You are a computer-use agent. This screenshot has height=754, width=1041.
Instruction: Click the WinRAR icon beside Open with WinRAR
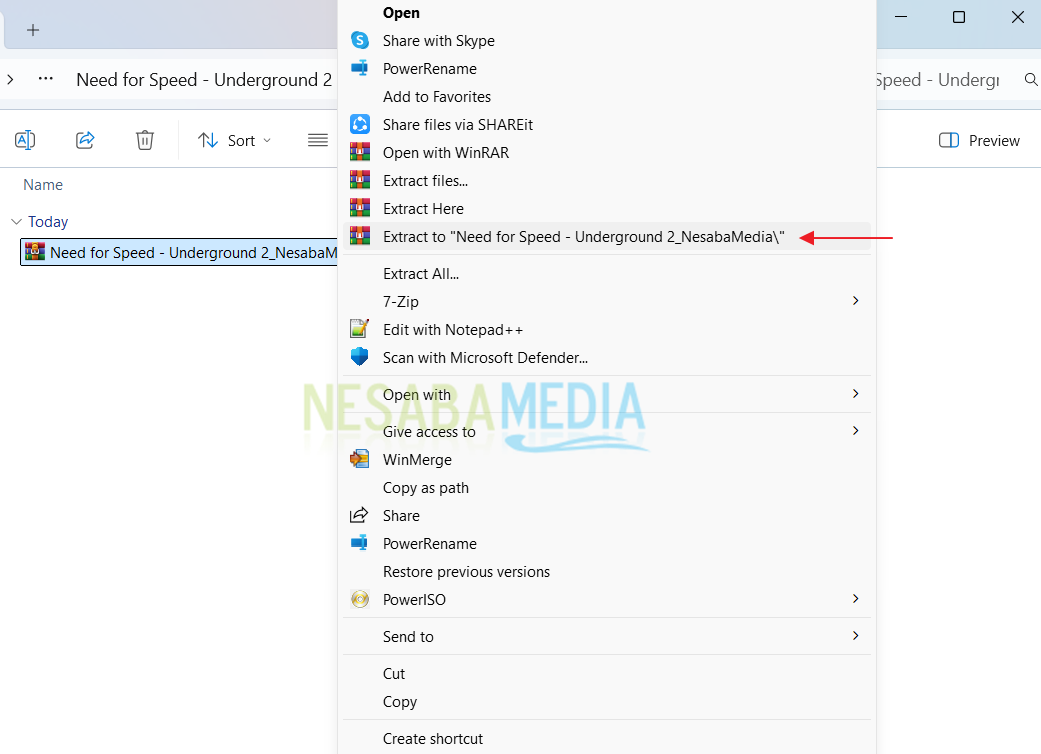pos(360,152)
